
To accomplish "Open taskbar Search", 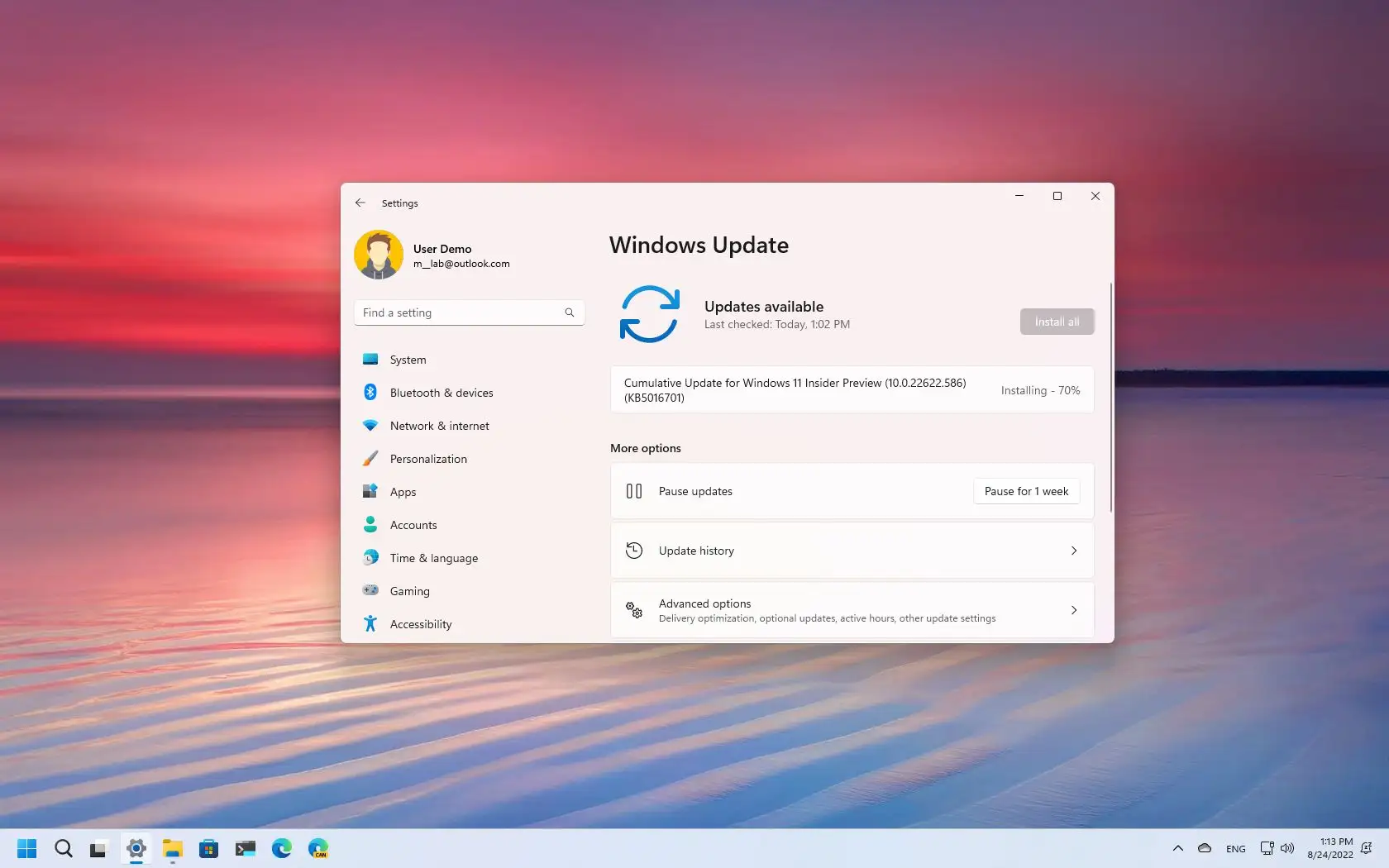I will [64, 848].
